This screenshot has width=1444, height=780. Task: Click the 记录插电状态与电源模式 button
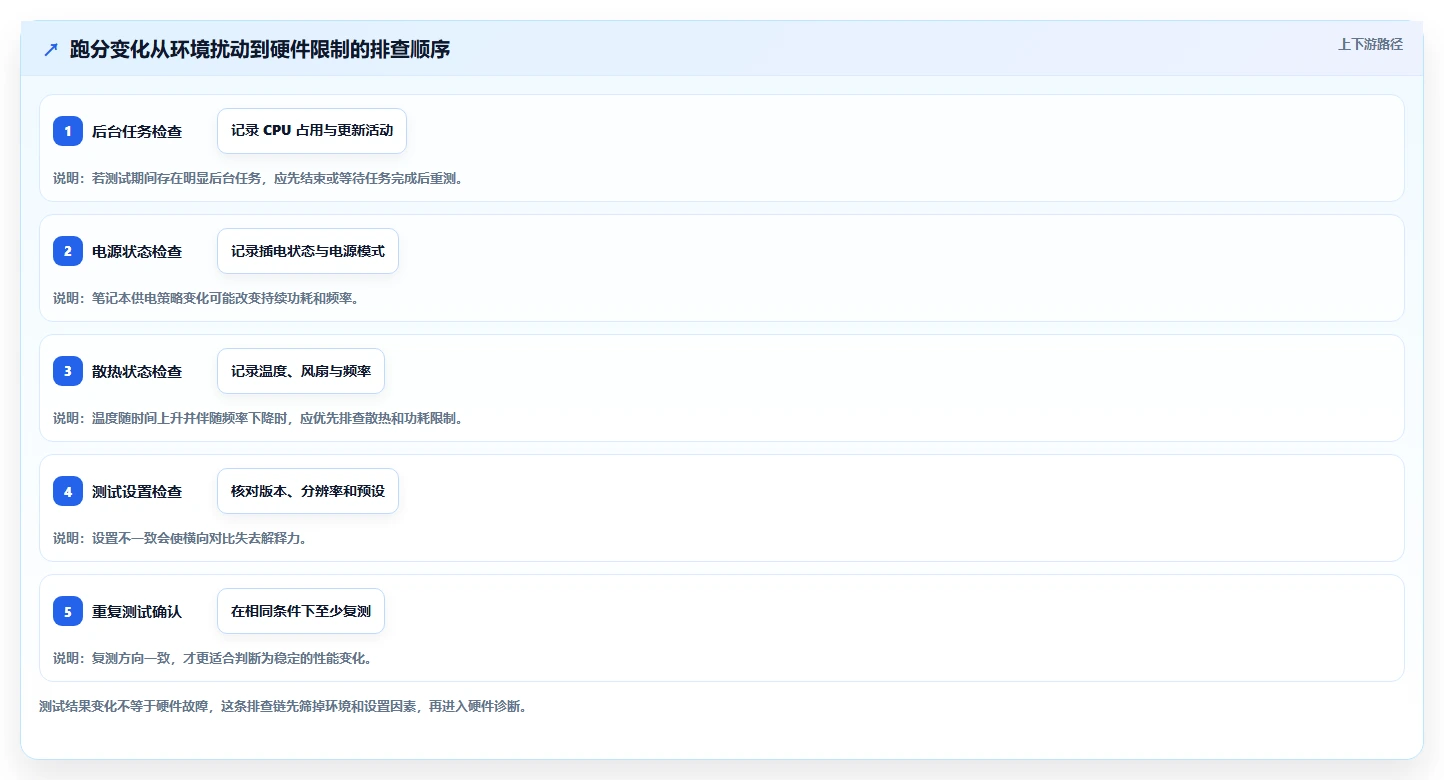pos(308,251)
